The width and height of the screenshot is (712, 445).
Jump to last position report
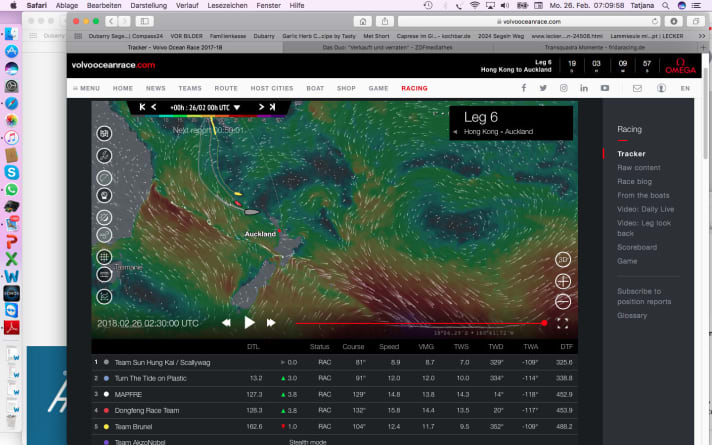(x=272, y=107)
